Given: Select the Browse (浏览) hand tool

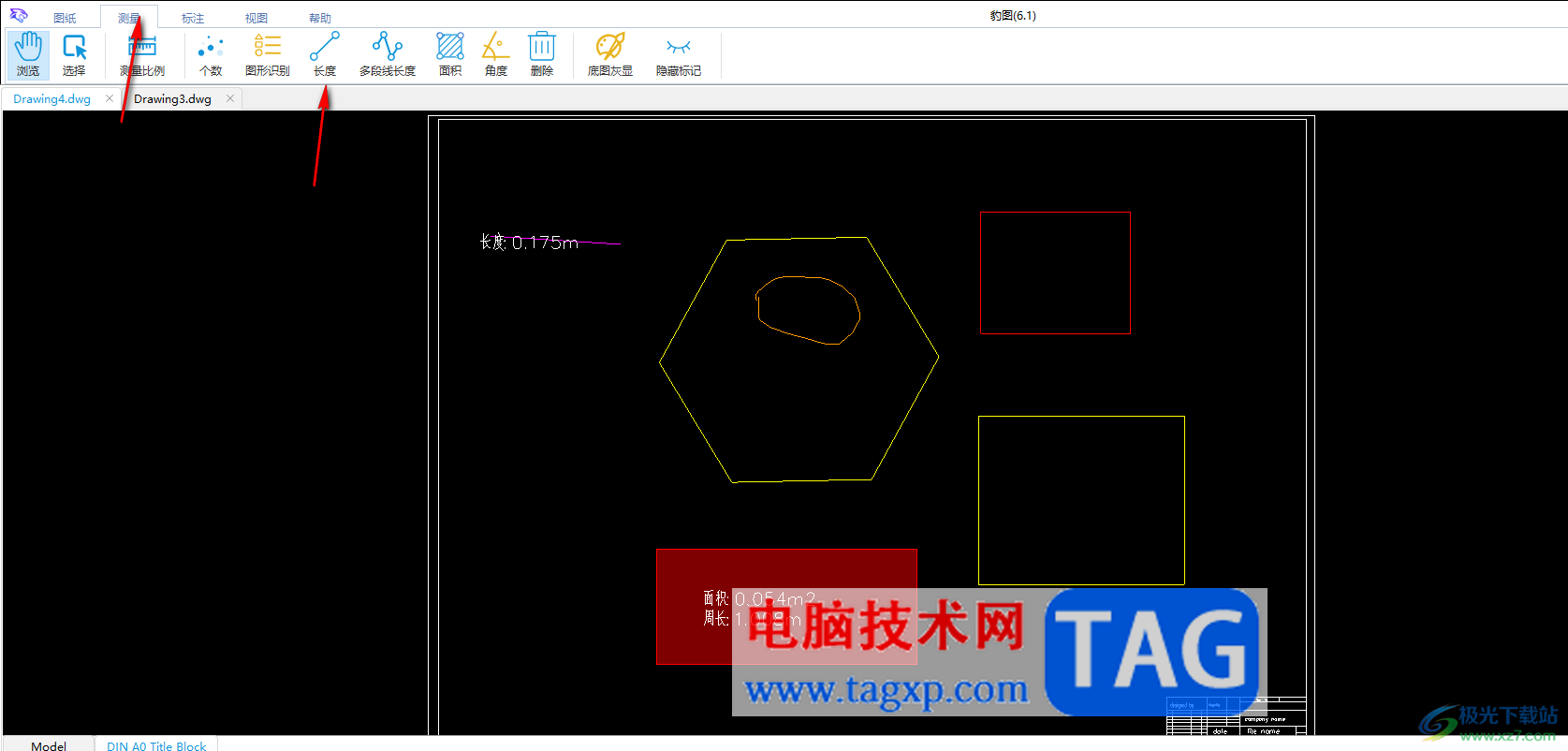Looking at the screenshot, I should tap(28, 54).
